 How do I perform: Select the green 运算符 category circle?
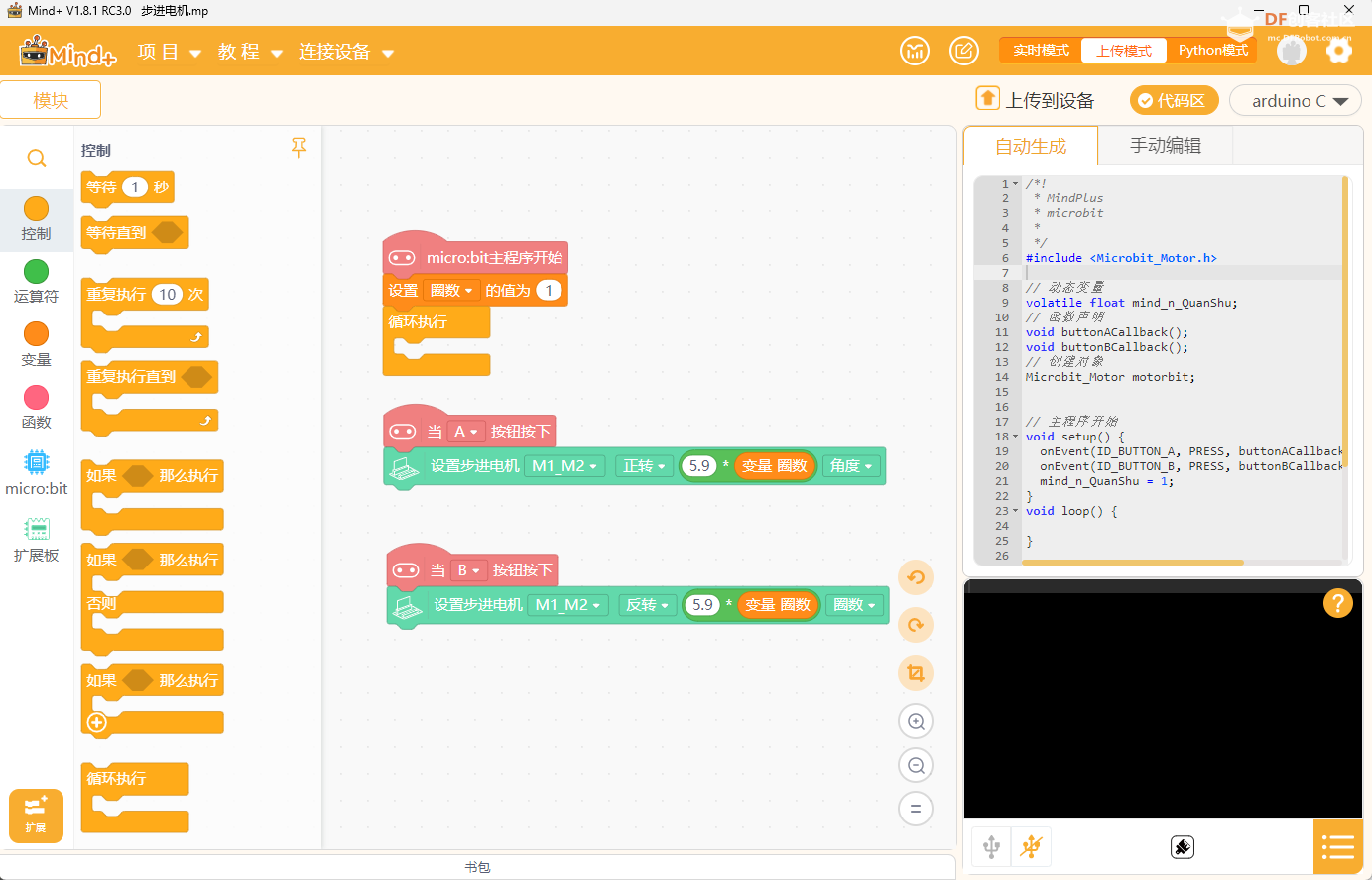click(37, 272)
